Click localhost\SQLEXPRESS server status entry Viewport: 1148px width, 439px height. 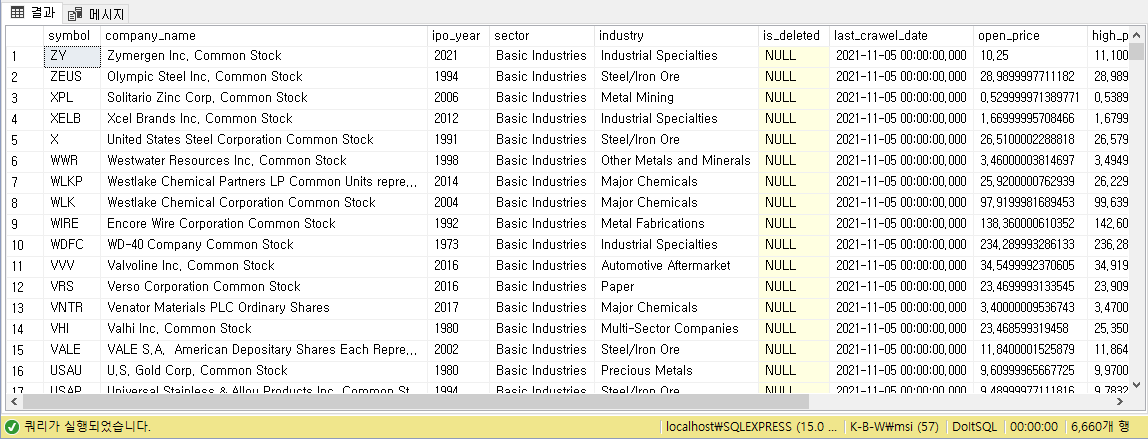pos(753,427)
